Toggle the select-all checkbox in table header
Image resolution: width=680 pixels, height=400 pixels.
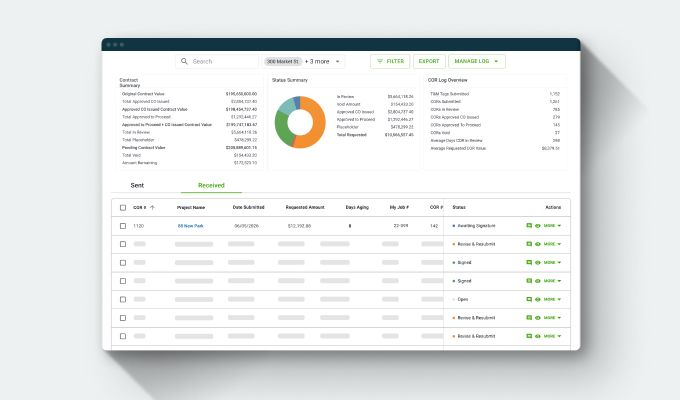point(123,208)
